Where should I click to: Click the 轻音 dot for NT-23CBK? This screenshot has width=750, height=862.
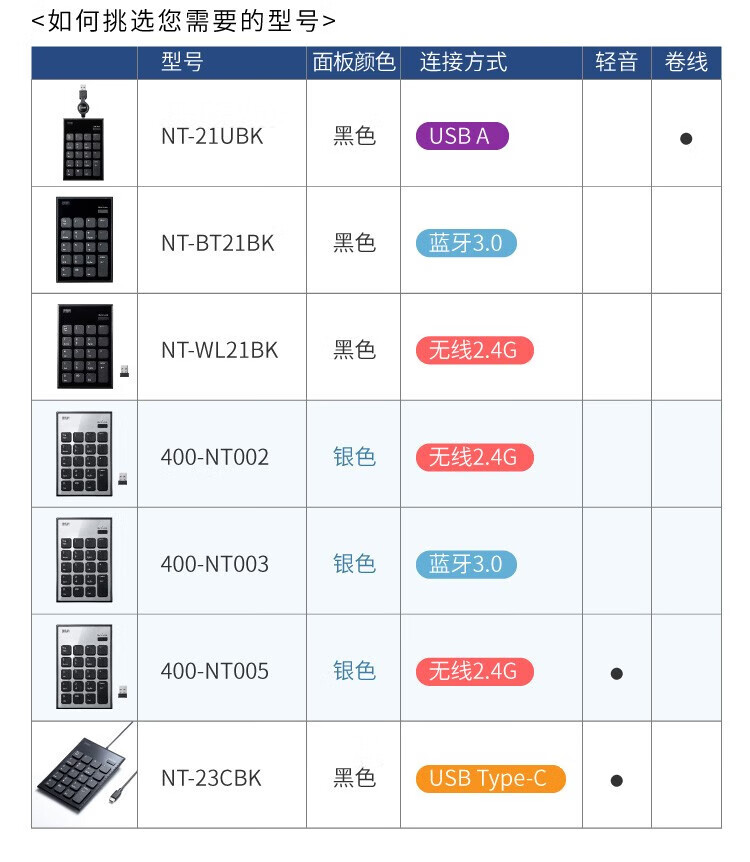616,780
